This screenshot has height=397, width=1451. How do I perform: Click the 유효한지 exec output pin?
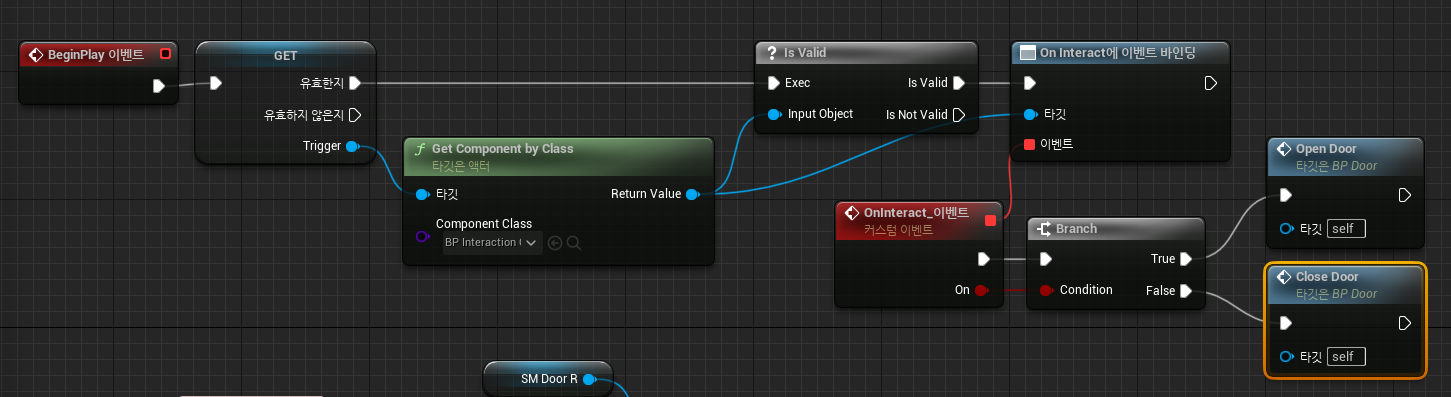[354, 83]
